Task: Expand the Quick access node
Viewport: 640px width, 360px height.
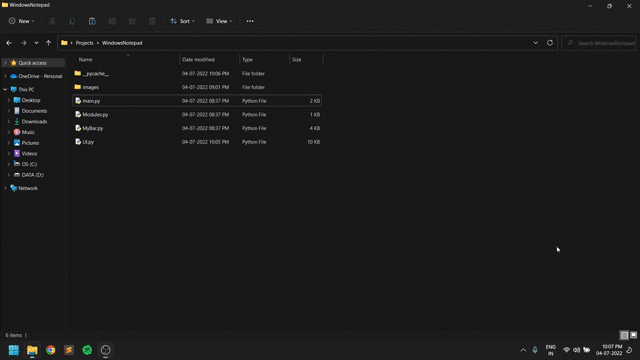Action: point(5,63)
